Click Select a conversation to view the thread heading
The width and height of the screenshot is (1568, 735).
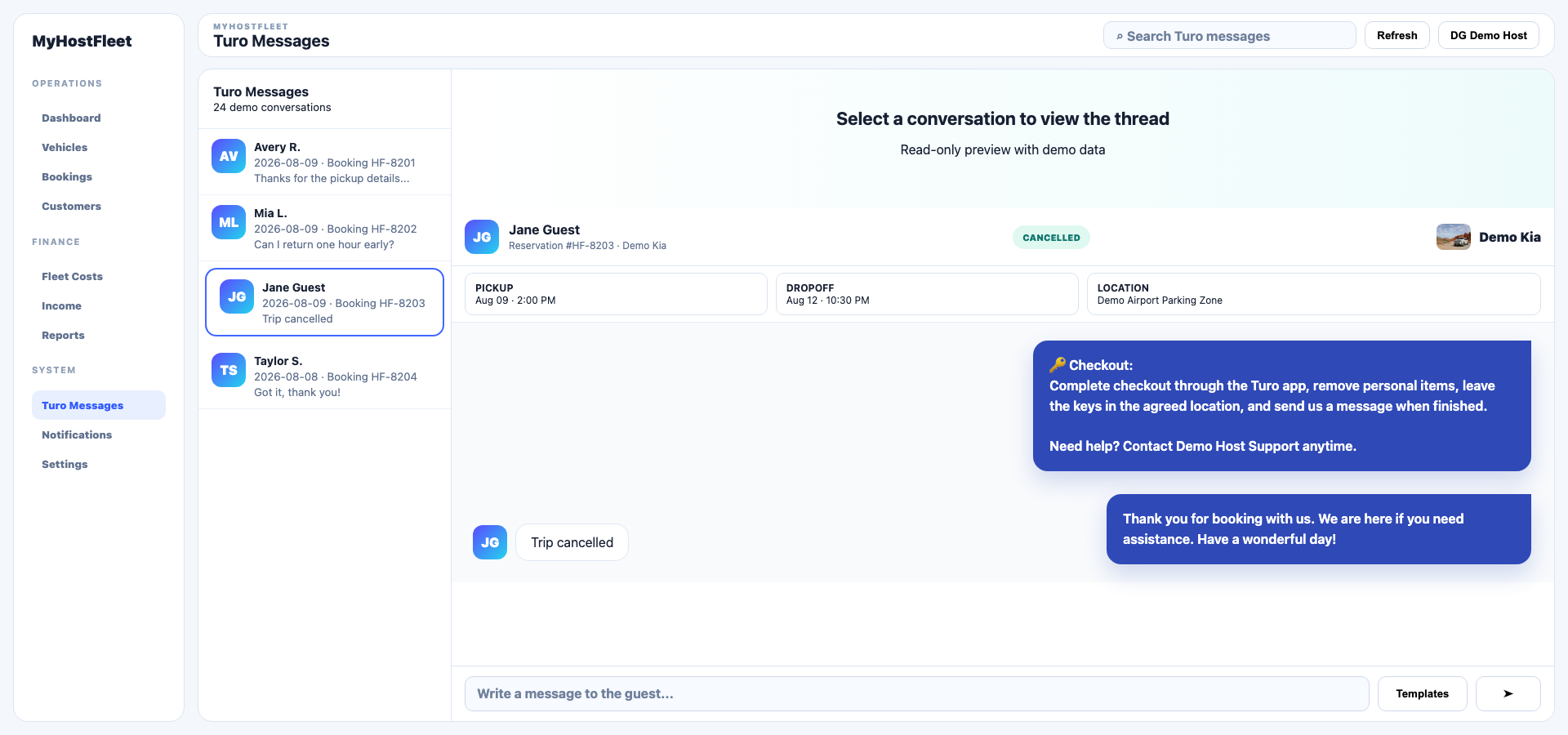(x=1003, y=118)
